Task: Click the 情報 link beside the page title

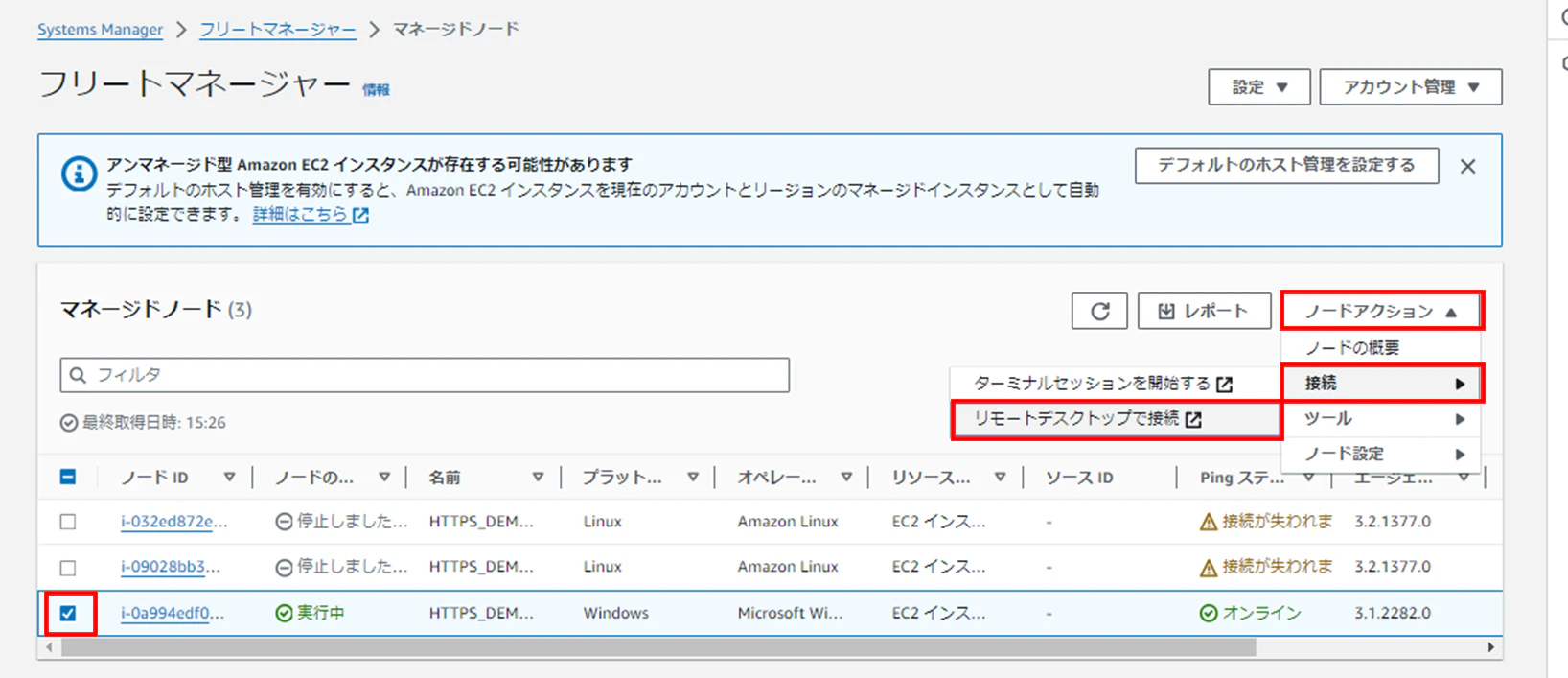Action: [376, 90]
